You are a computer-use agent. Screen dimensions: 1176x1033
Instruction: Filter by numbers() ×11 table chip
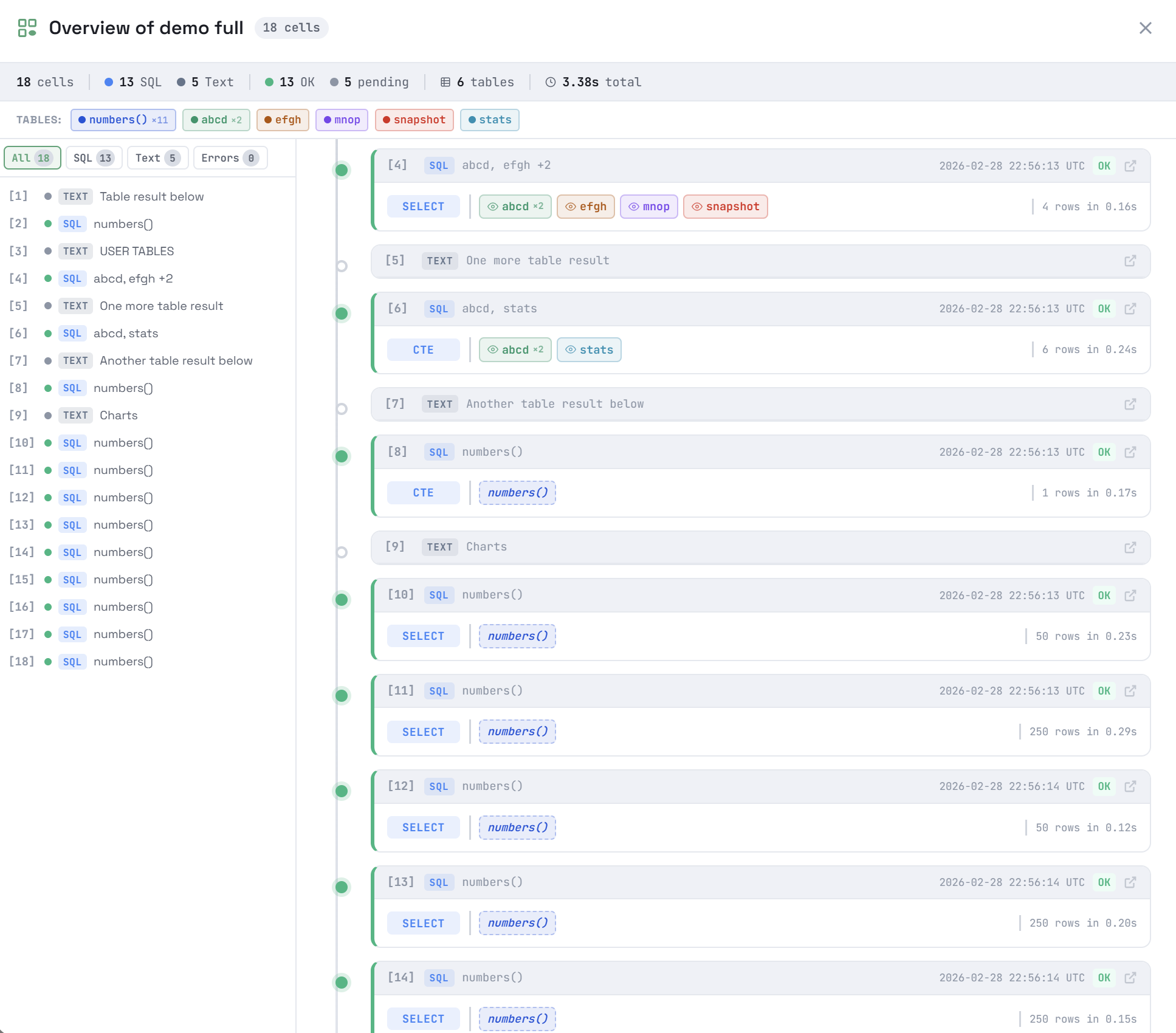coord(123,120)
